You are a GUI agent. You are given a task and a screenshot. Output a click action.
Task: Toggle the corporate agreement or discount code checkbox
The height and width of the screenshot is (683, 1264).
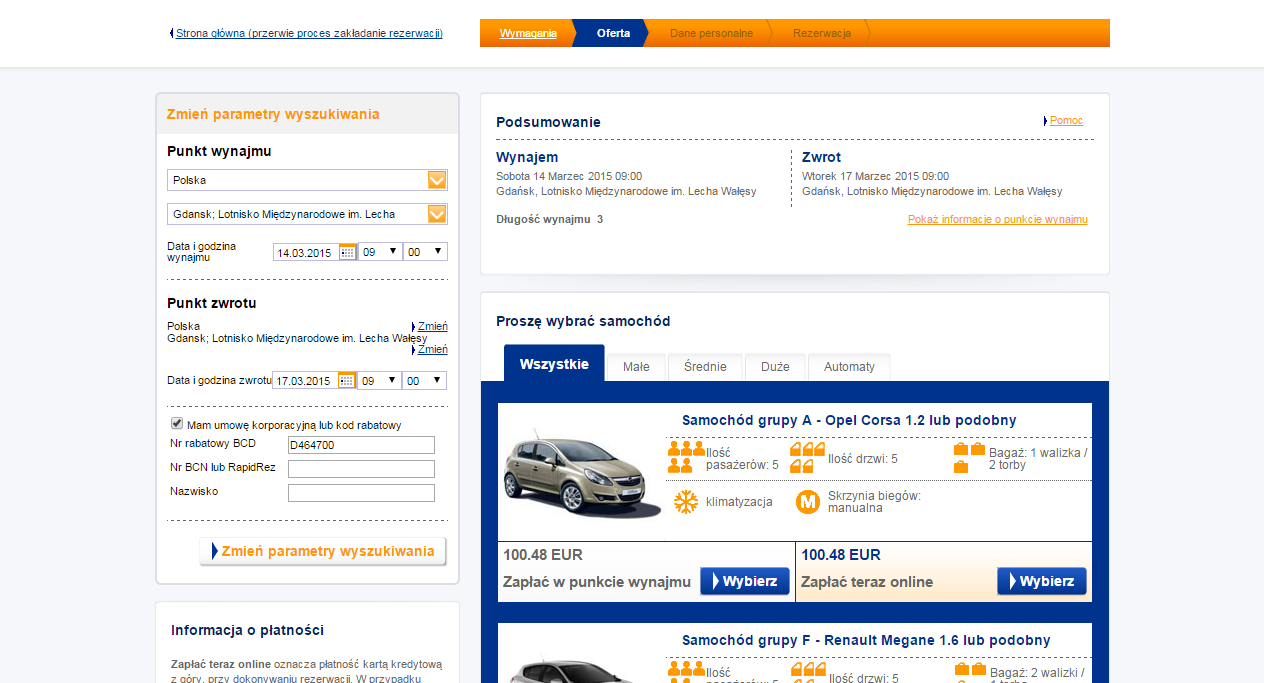[x=177, y=424]
